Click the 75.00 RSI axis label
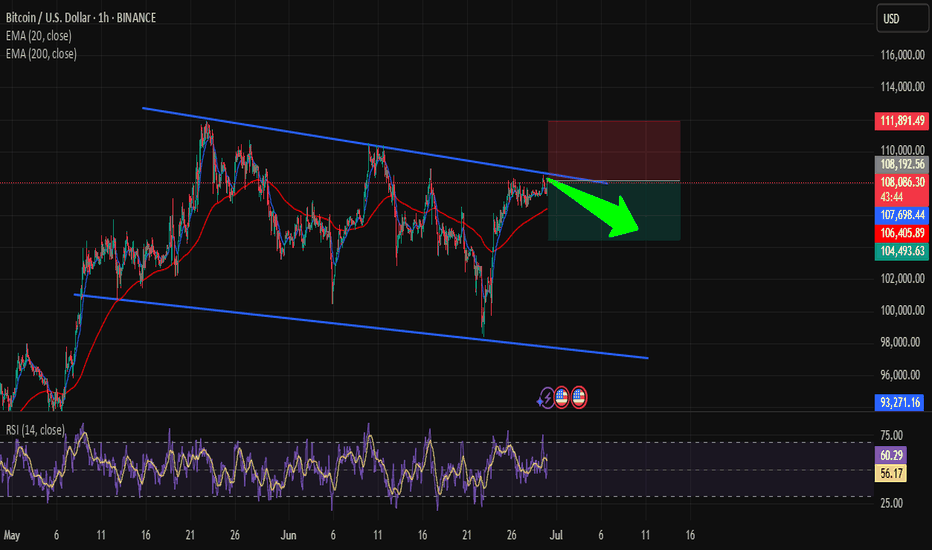932x550 pixels. [x=891, y=435]
